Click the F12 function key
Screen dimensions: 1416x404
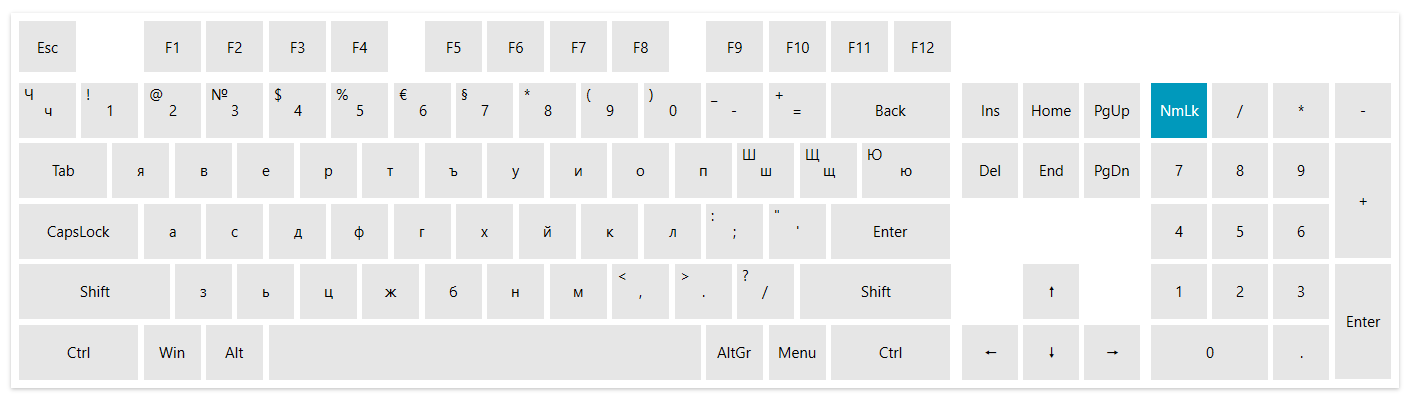pyautogui.click(x=922, y=47)
